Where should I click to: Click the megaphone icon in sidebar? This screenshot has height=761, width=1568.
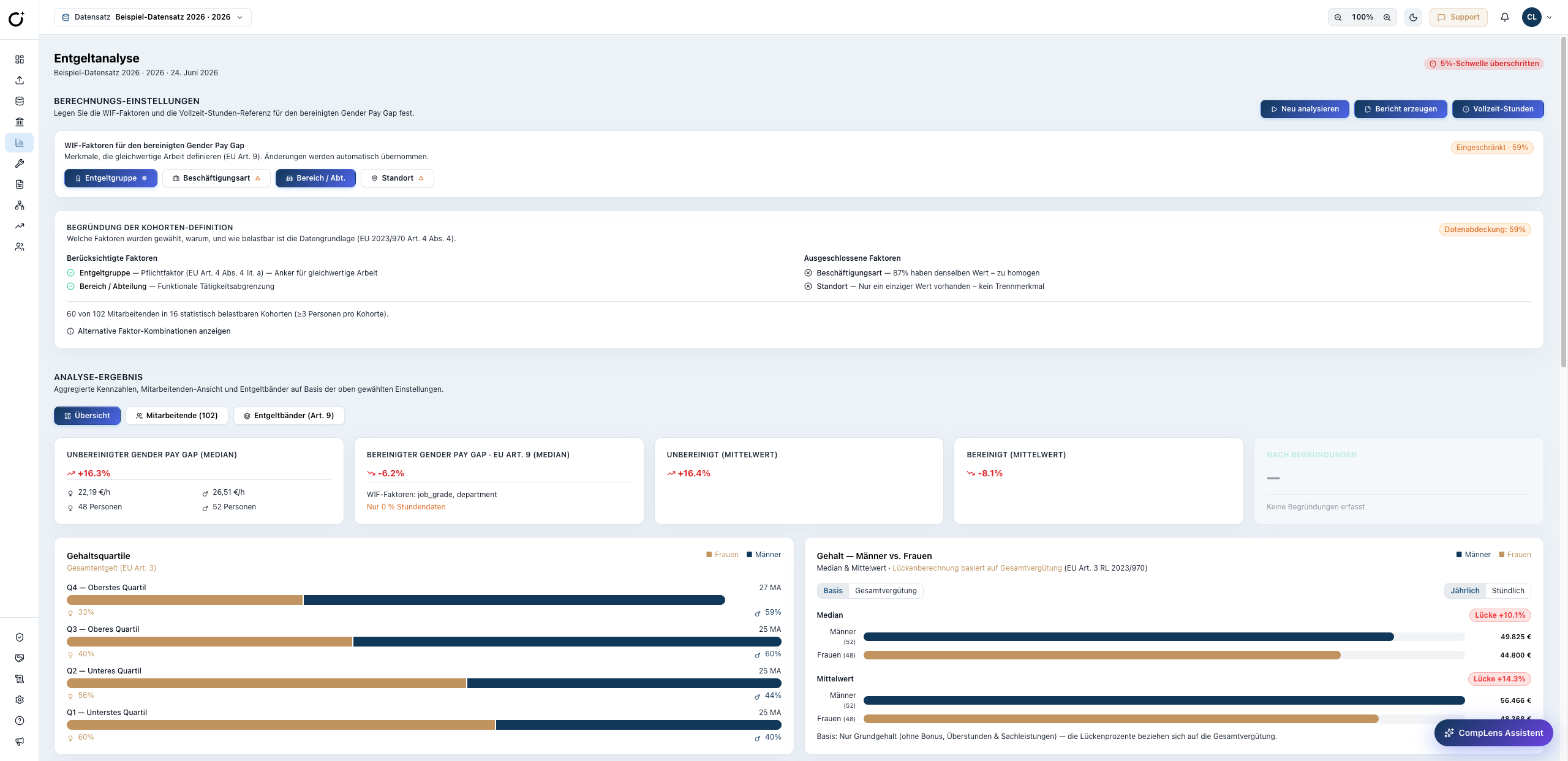click(x=20, y=741)
